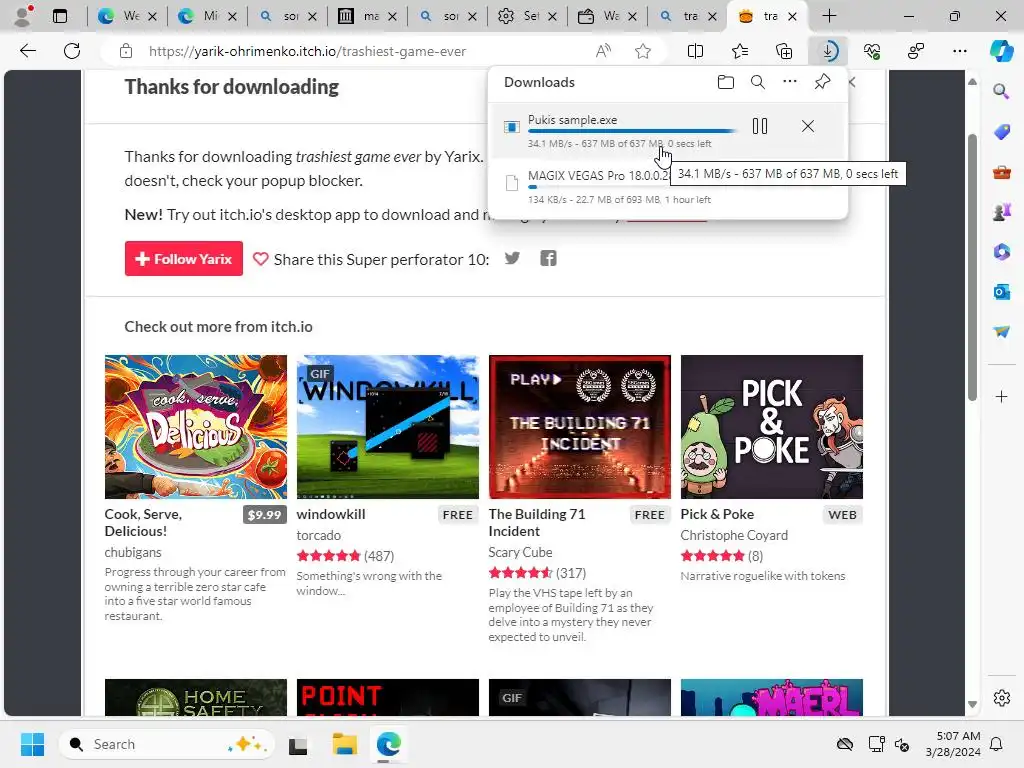
Task: Click the Pukis sample.exe progress bar
Action: 632,131
